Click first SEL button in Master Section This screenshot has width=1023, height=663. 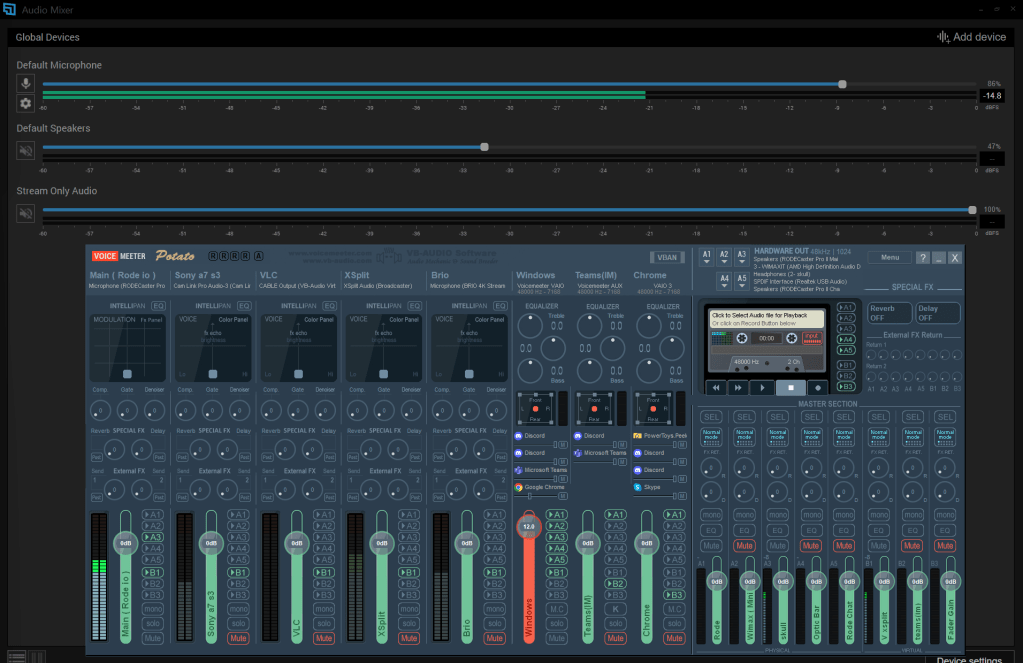[711, 417]
